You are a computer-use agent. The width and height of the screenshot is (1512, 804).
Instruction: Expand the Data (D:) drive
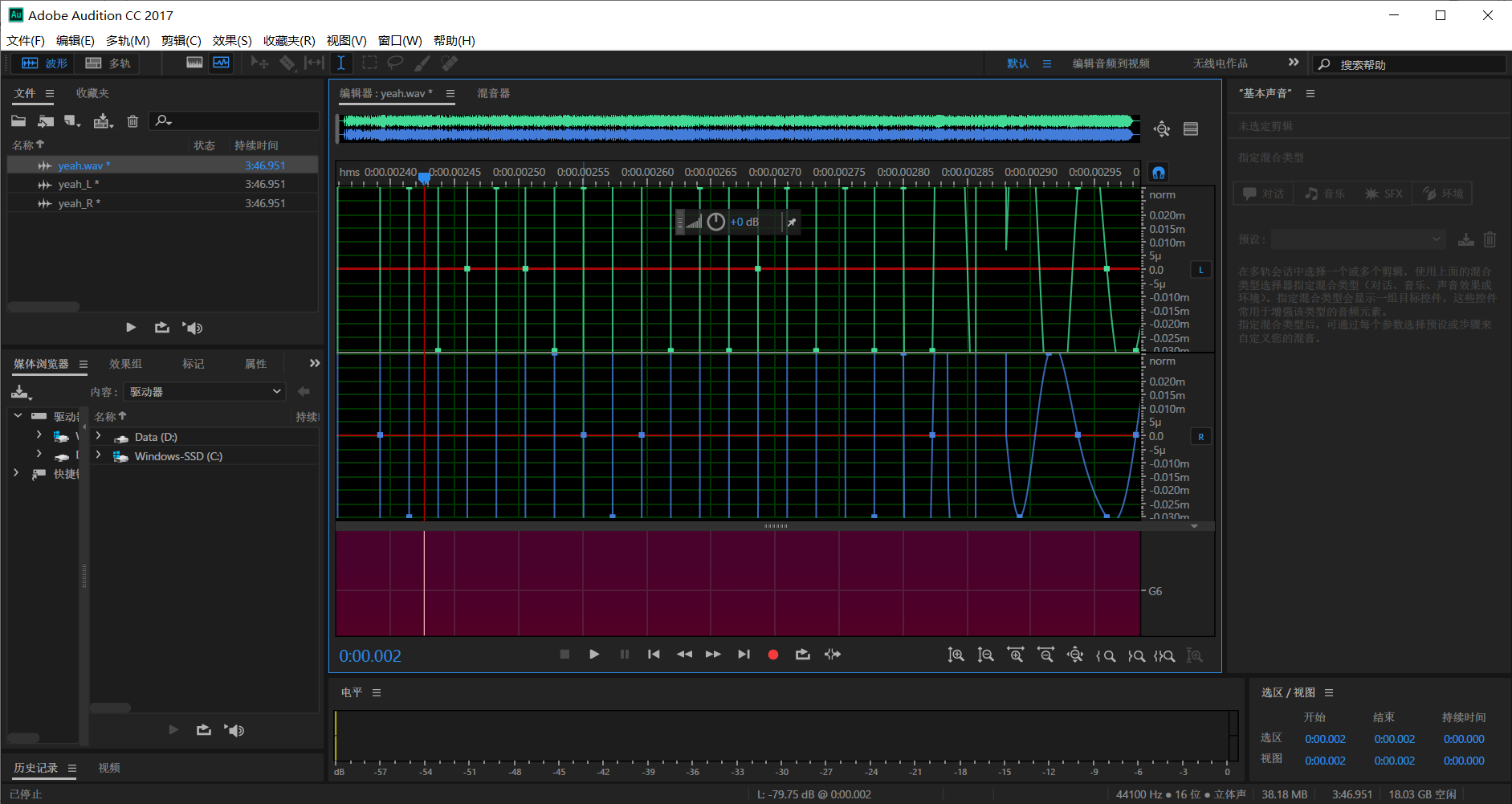tap(99, 437)
